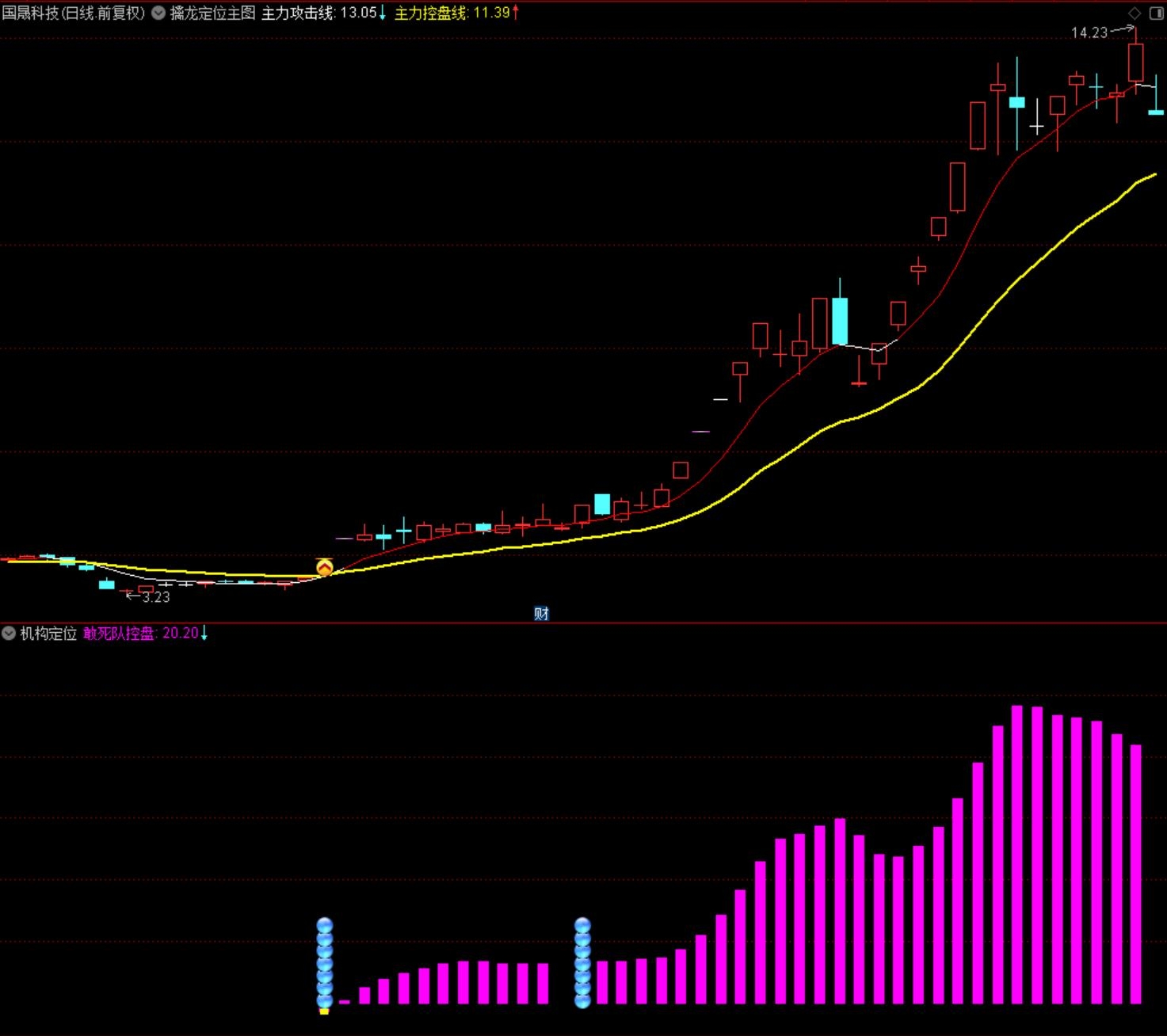Expand the 机构定位 indicator dropdown circle
This screenshot has width=1167, height=1036.
[9, 633]
